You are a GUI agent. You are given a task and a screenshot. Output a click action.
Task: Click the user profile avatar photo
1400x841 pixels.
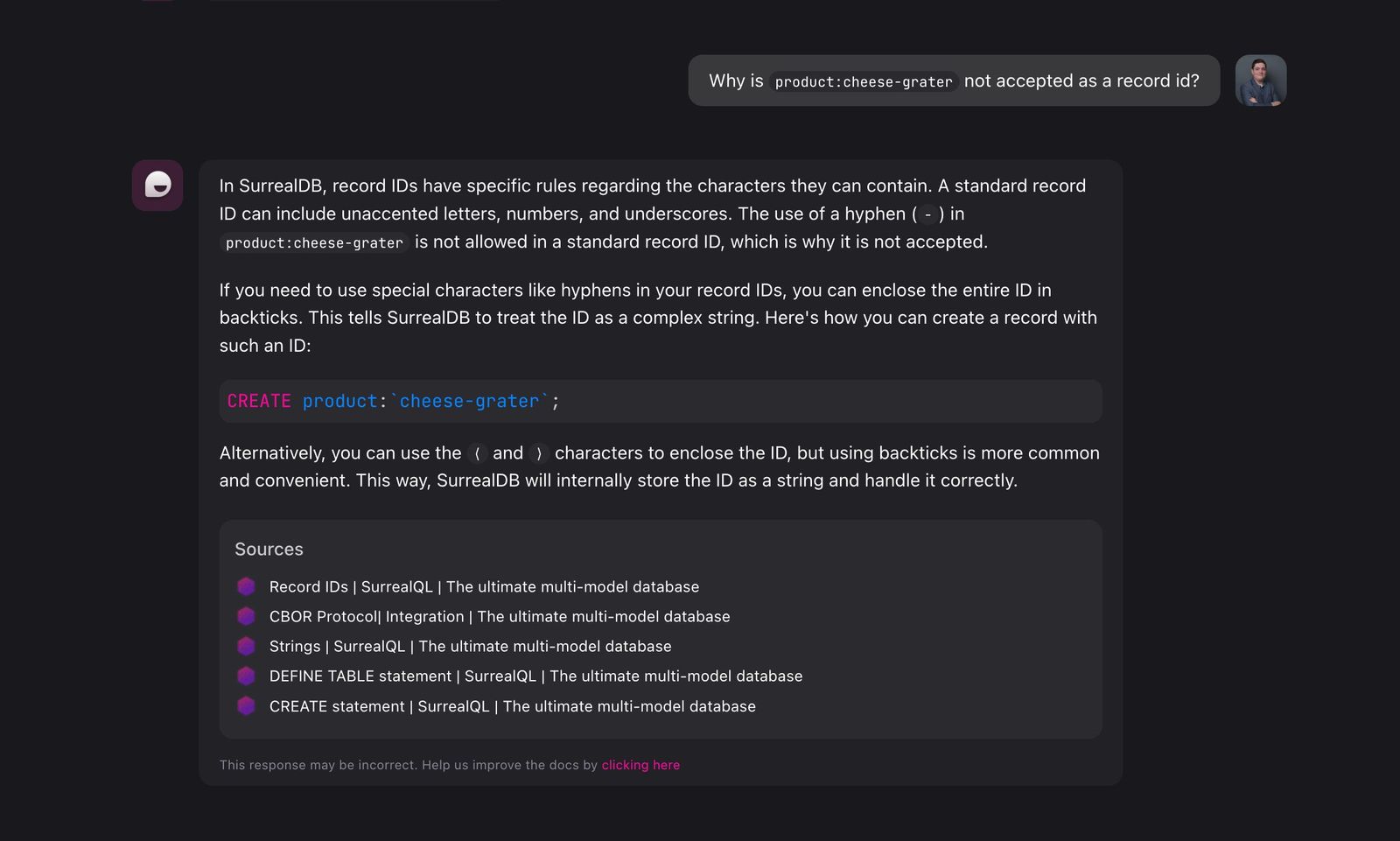(x=1260, y=81)
